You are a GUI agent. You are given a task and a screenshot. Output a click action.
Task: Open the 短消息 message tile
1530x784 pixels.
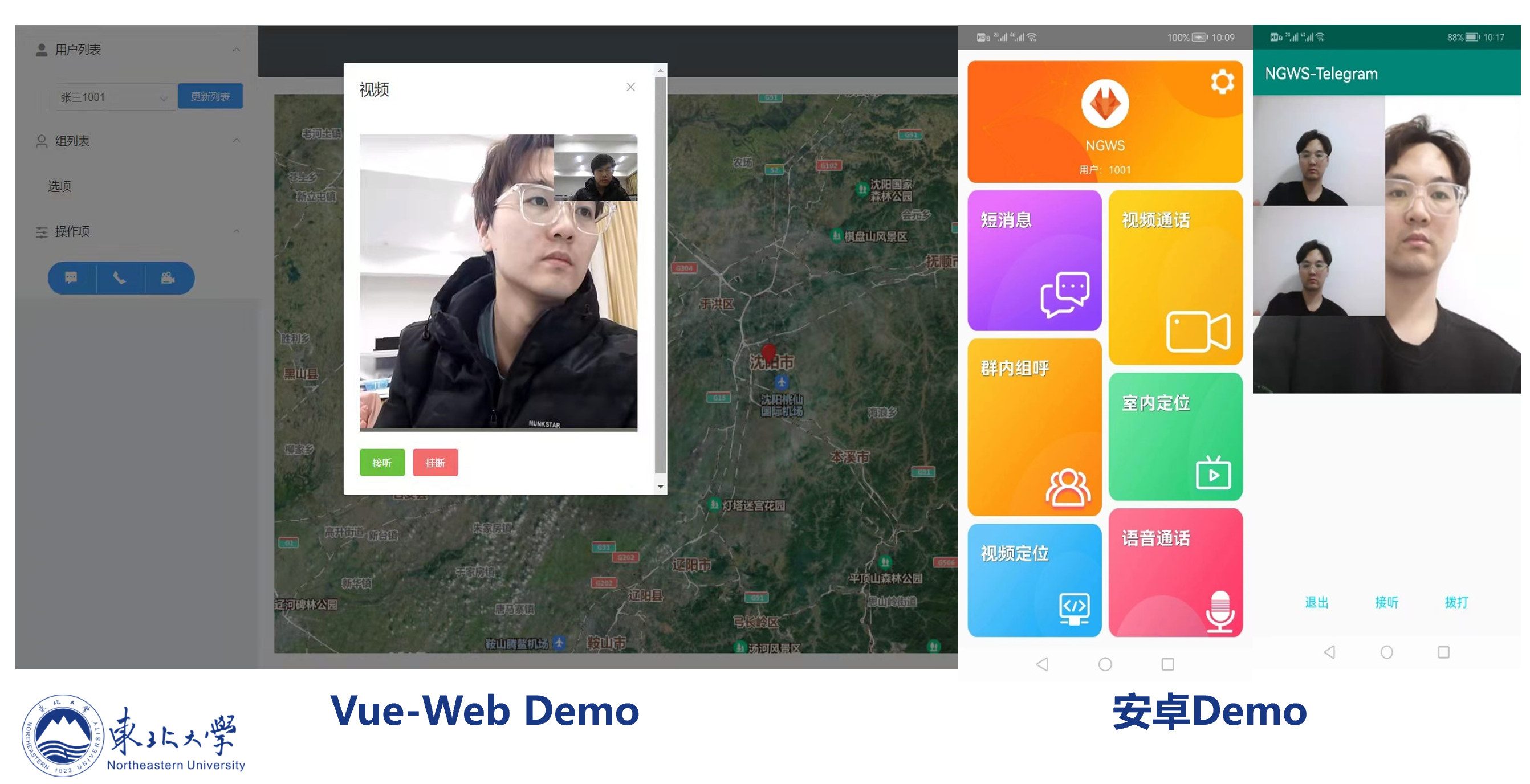tap(1034, 260)
